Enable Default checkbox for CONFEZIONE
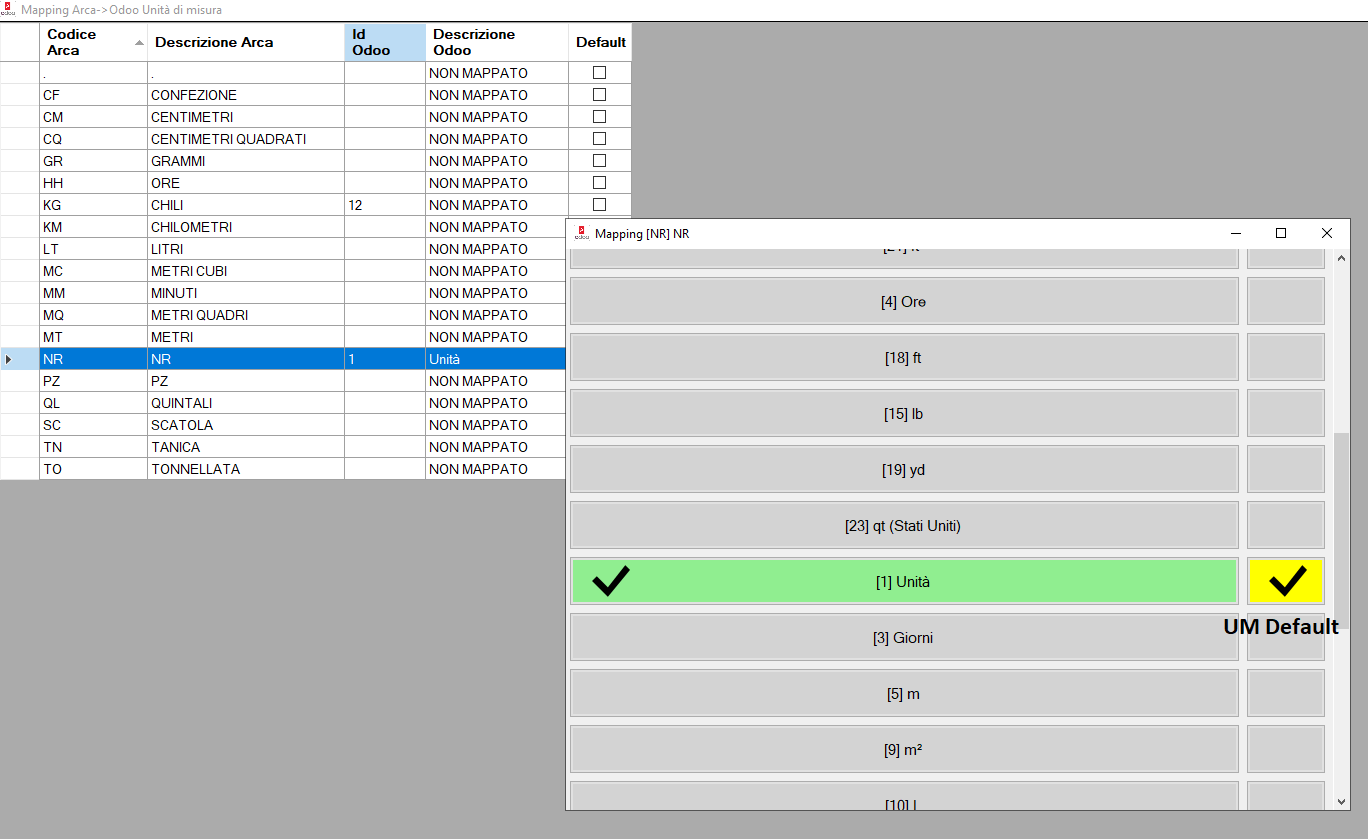 pos(599,95)
